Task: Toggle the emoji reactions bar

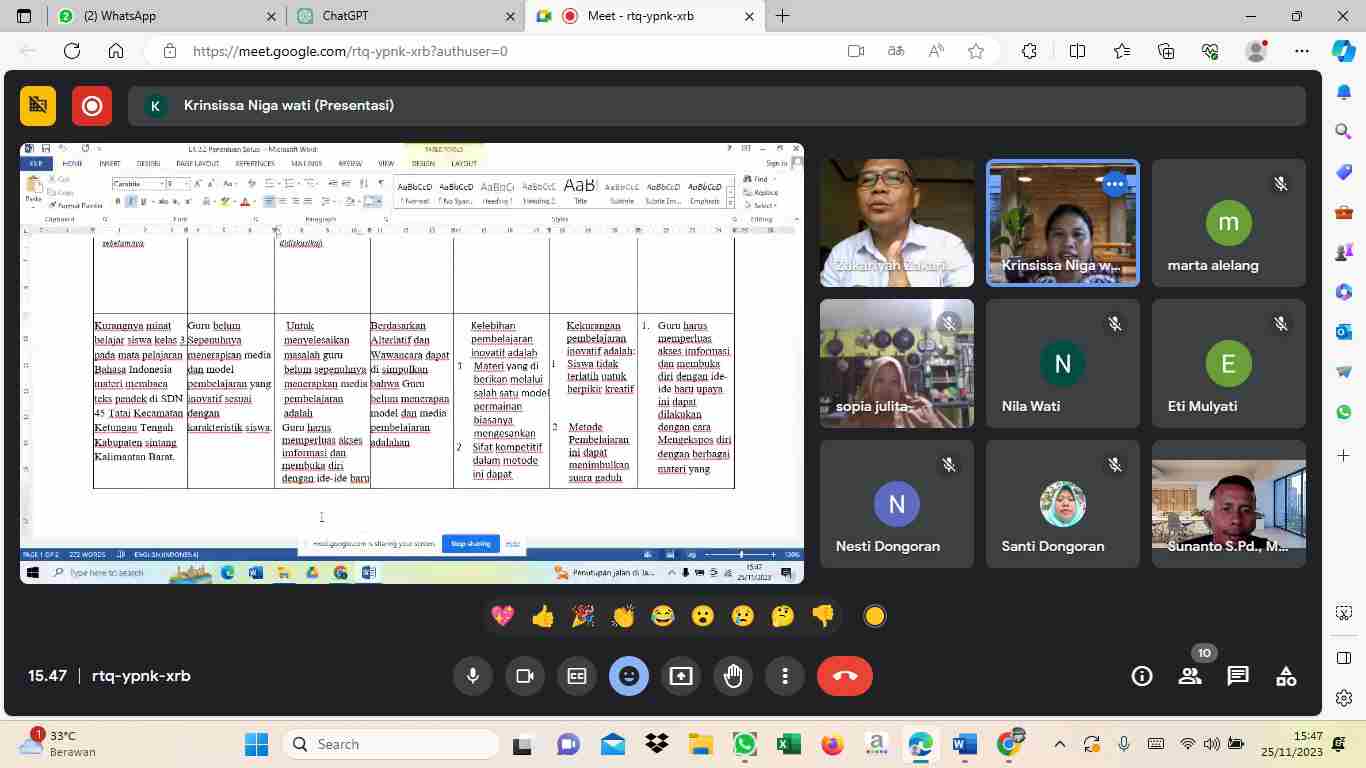Action: pos(629,676)
